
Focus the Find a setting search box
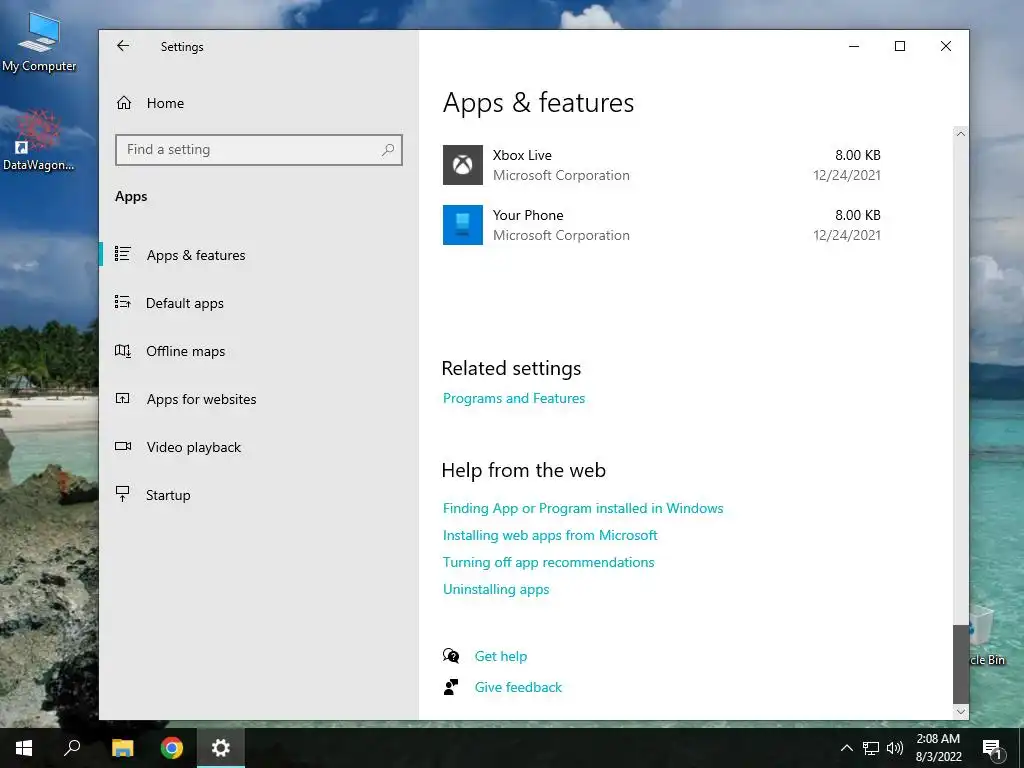[x=259, y=150]
